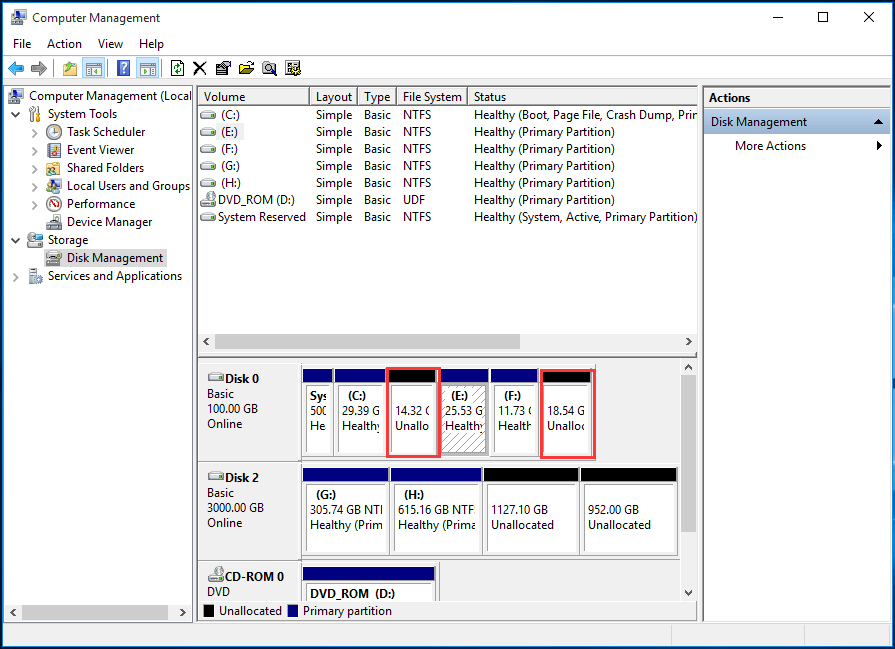Open the Properties toolbar icon

pyautogui.click(x=223, y=68)
